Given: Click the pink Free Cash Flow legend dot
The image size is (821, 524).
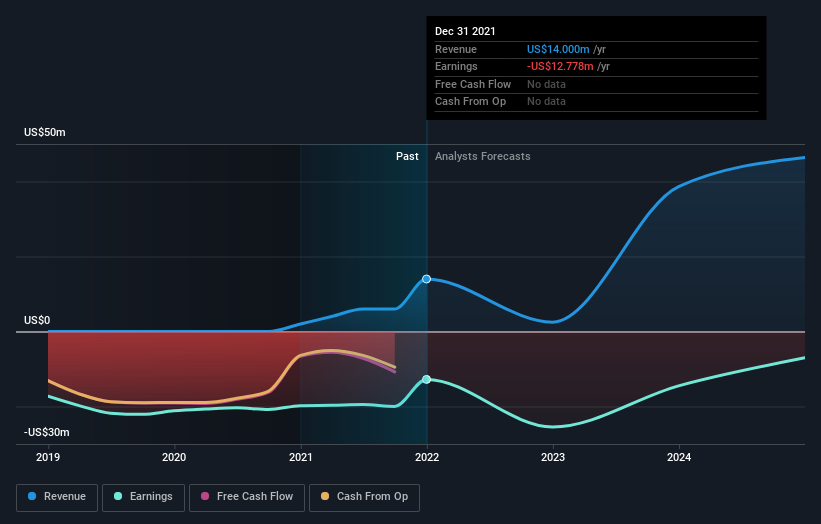Looking at the screenshot, I should coord(205,496).
